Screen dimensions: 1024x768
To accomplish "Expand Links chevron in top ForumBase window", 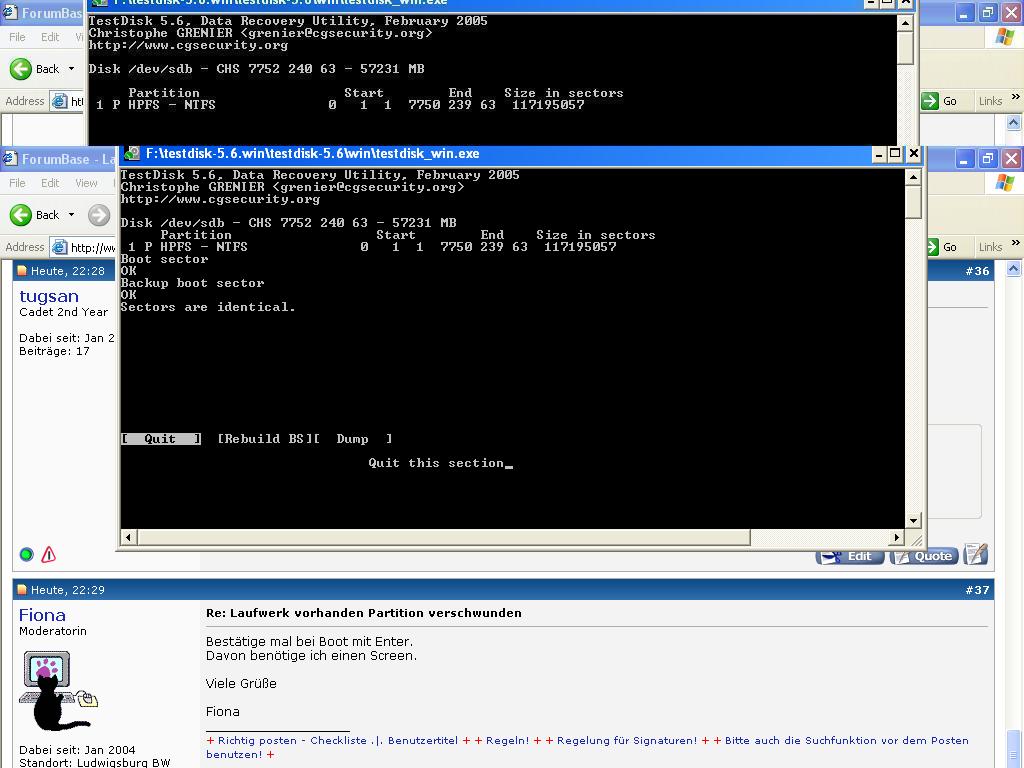I will pos(1015,97).
